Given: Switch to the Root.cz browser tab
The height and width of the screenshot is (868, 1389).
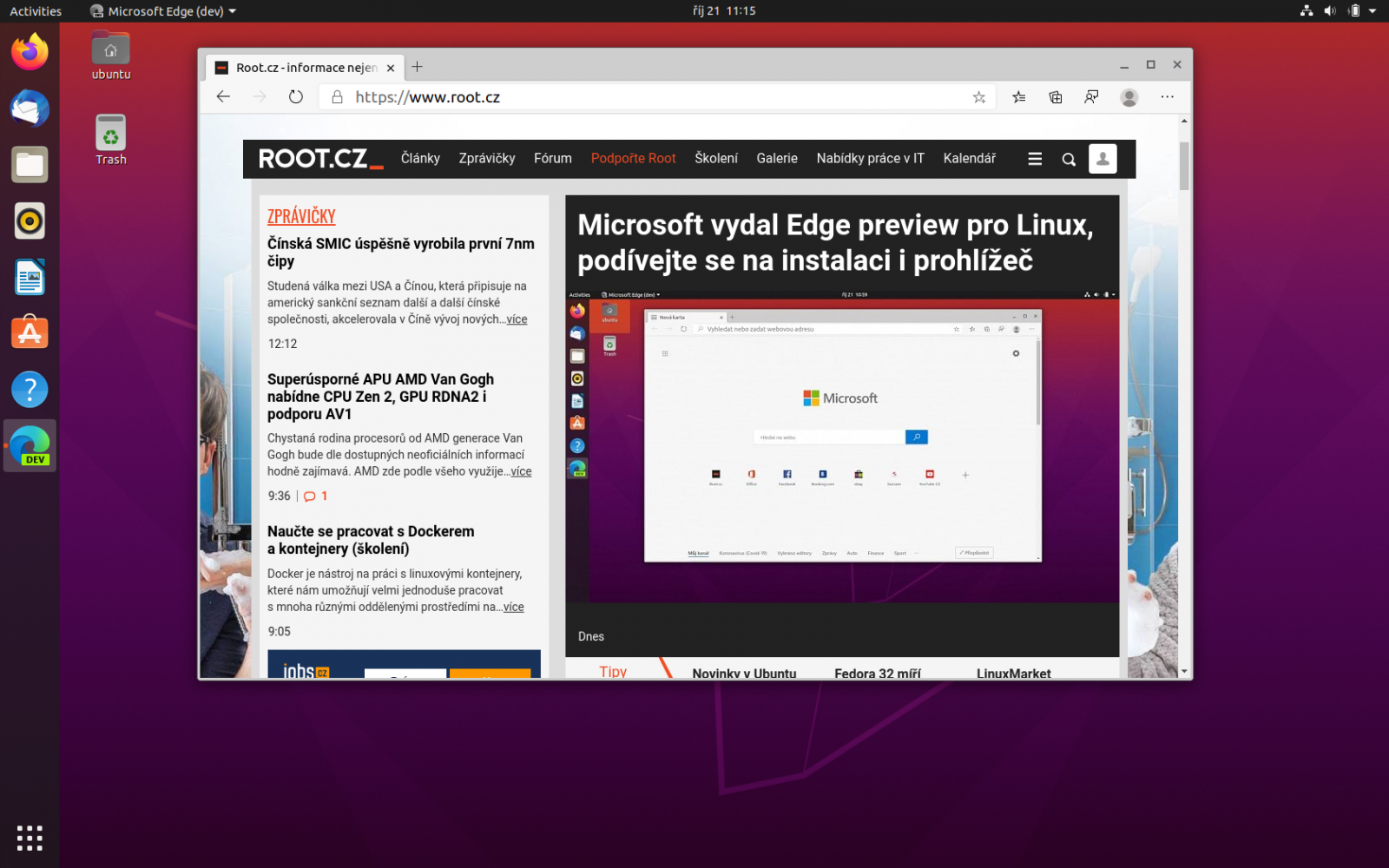Looking at the screenshot, I should pos(300,67).
